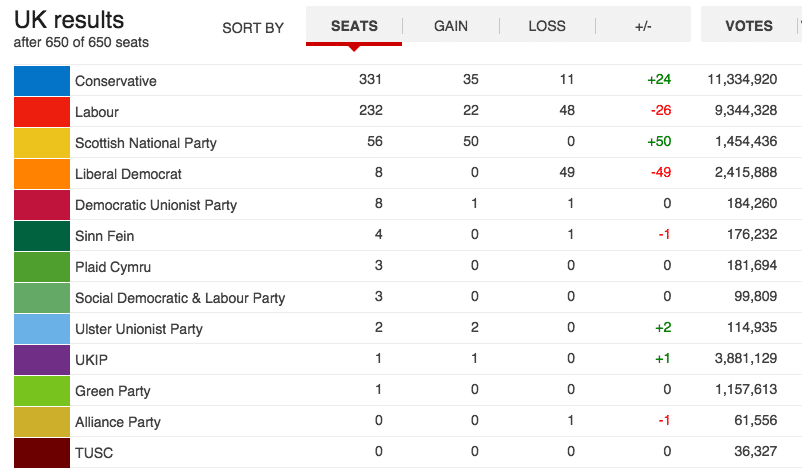Sort results by +/- column
The image size is (802, 468).
(x=643, y=26)
